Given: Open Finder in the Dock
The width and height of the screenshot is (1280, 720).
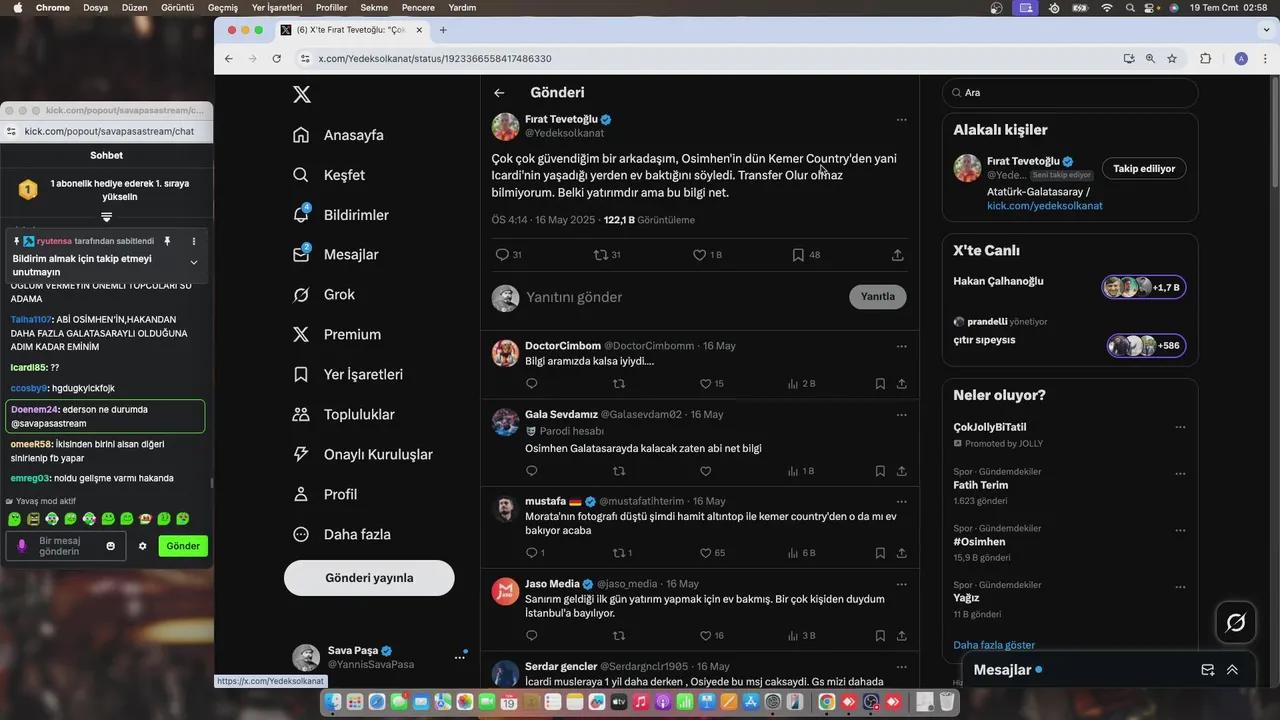Looking at the screenshot, I should (x=332, y=703).
